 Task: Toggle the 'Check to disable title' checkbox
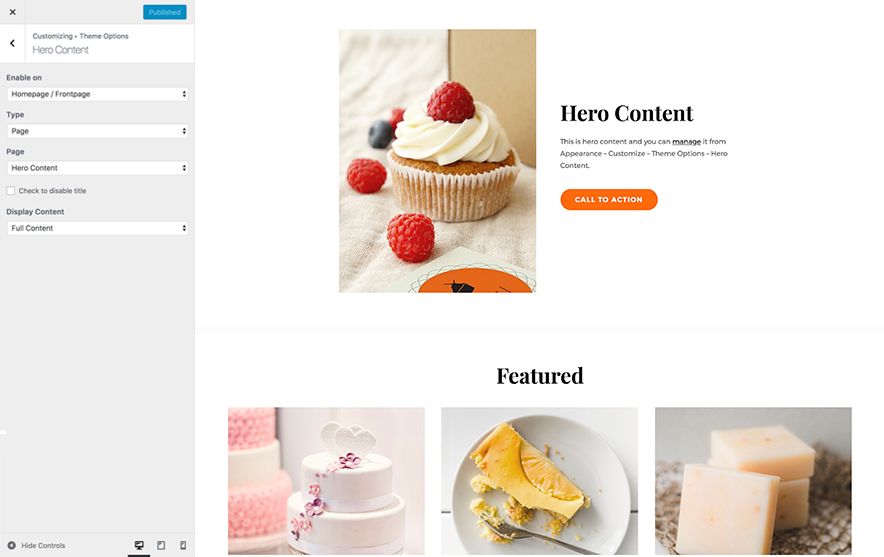click(x=11, y=191)
